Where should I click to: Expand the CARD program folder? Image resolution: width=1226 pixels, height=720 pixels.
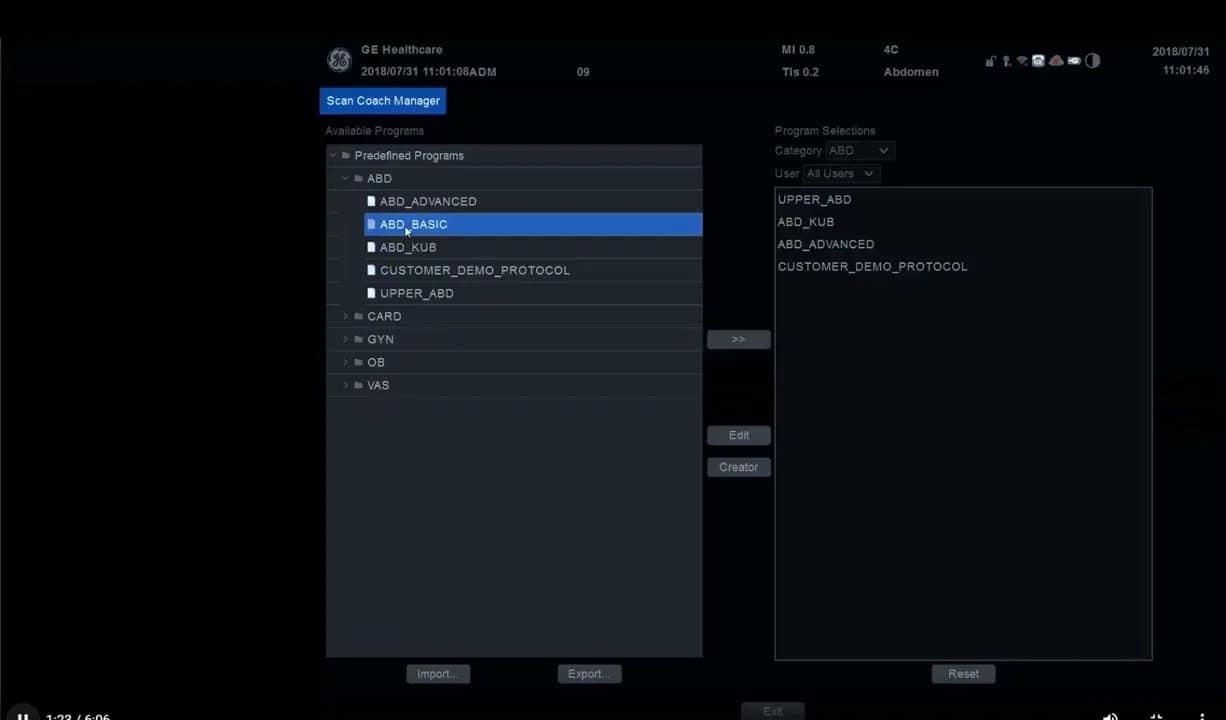pyautogui.click(x=345, y=316)
